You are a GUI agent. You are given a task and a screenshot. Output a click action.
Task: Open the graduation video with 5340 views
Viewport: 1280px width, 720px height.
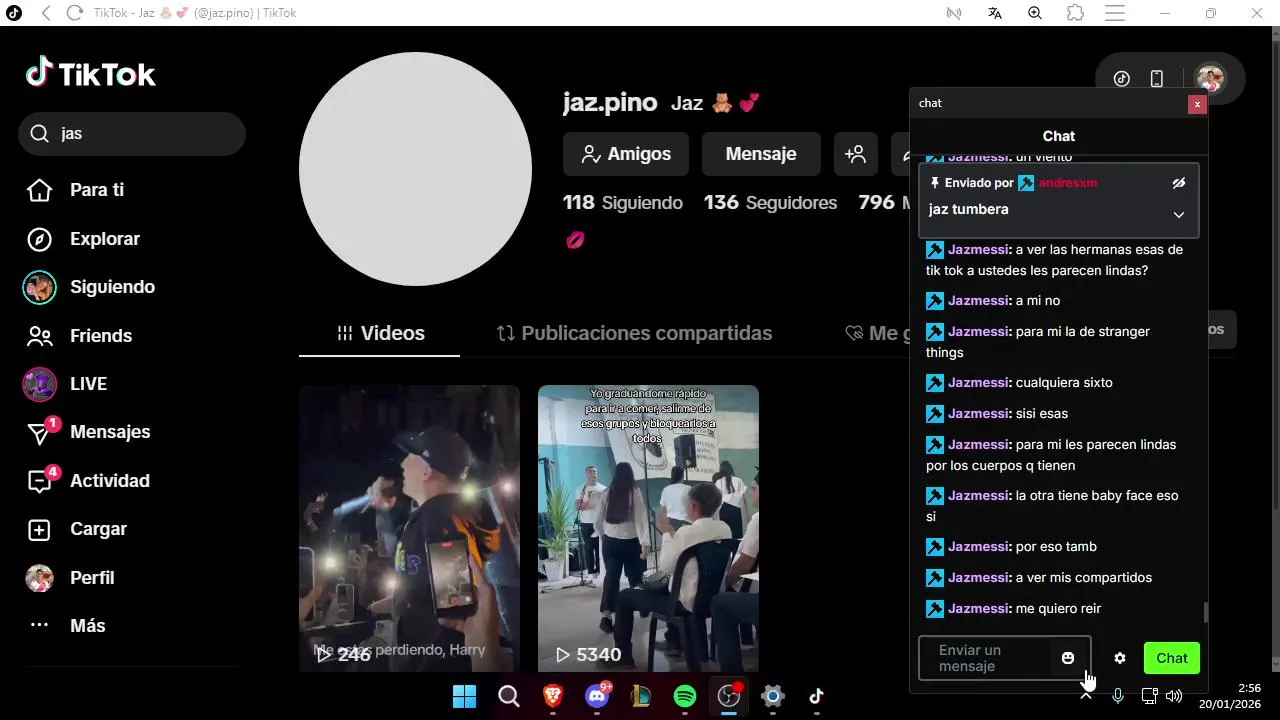(648, 529)
